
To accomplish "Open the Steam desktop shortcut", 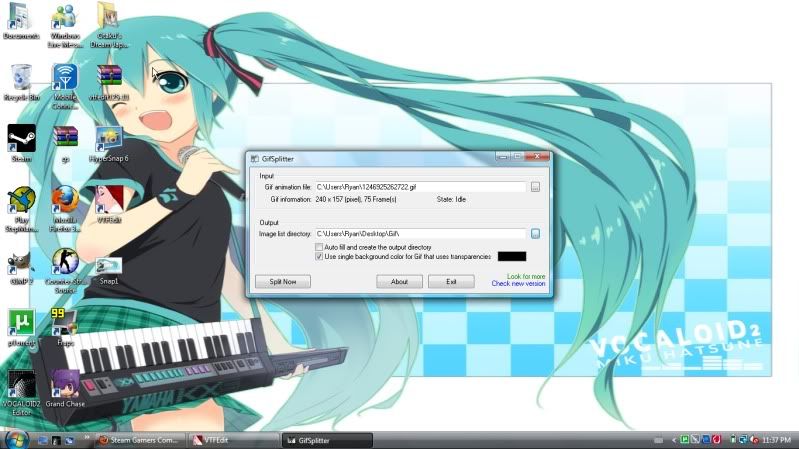I will [20, 138].
